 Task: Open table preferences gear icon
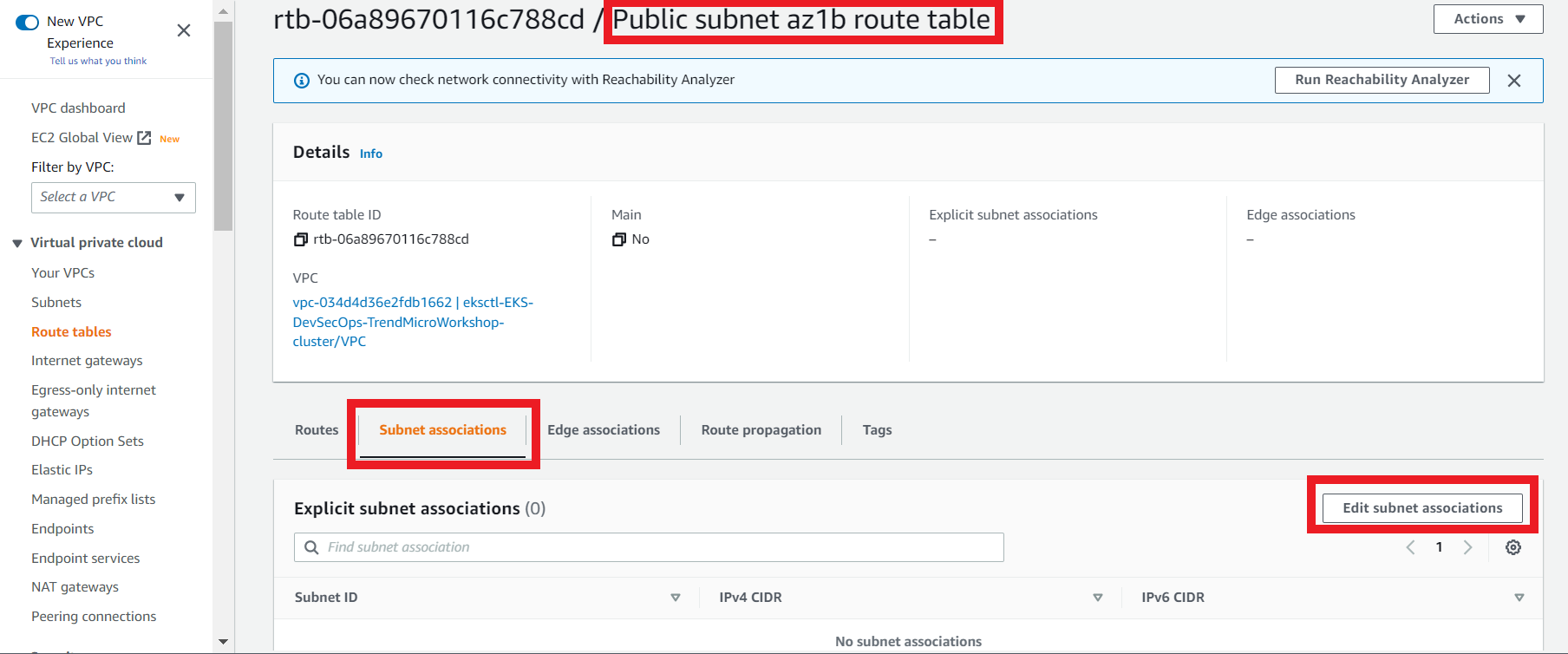(x=1513, y=547)
